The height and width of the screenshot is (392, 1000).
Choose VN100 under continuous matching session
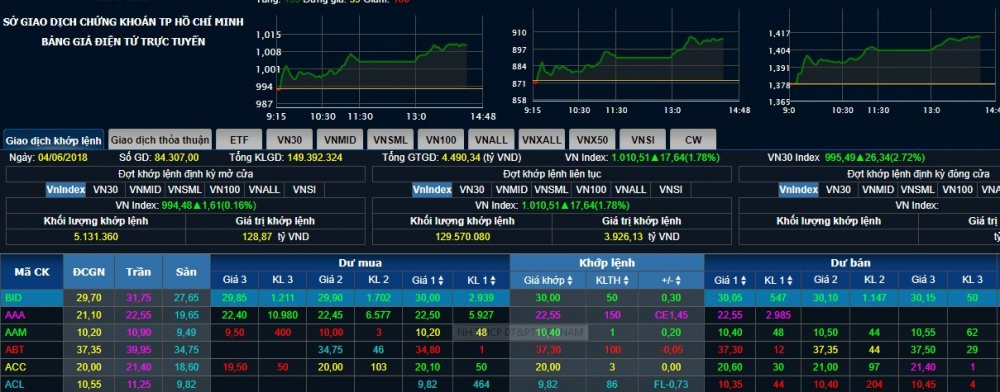(x=591, y=189)
